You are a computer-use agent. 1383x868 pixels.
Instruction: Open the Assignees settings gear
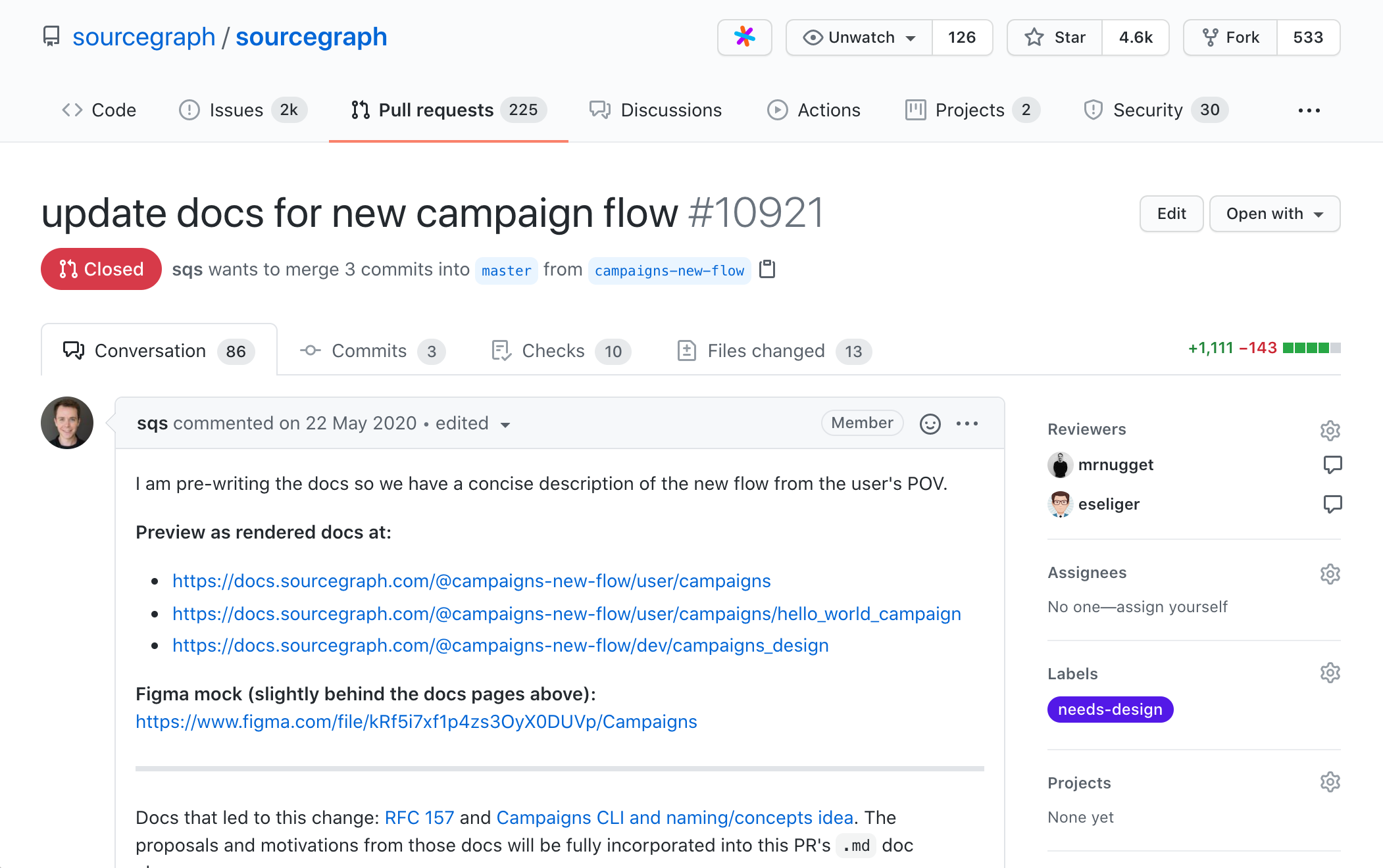click(x=1330, y=573)
